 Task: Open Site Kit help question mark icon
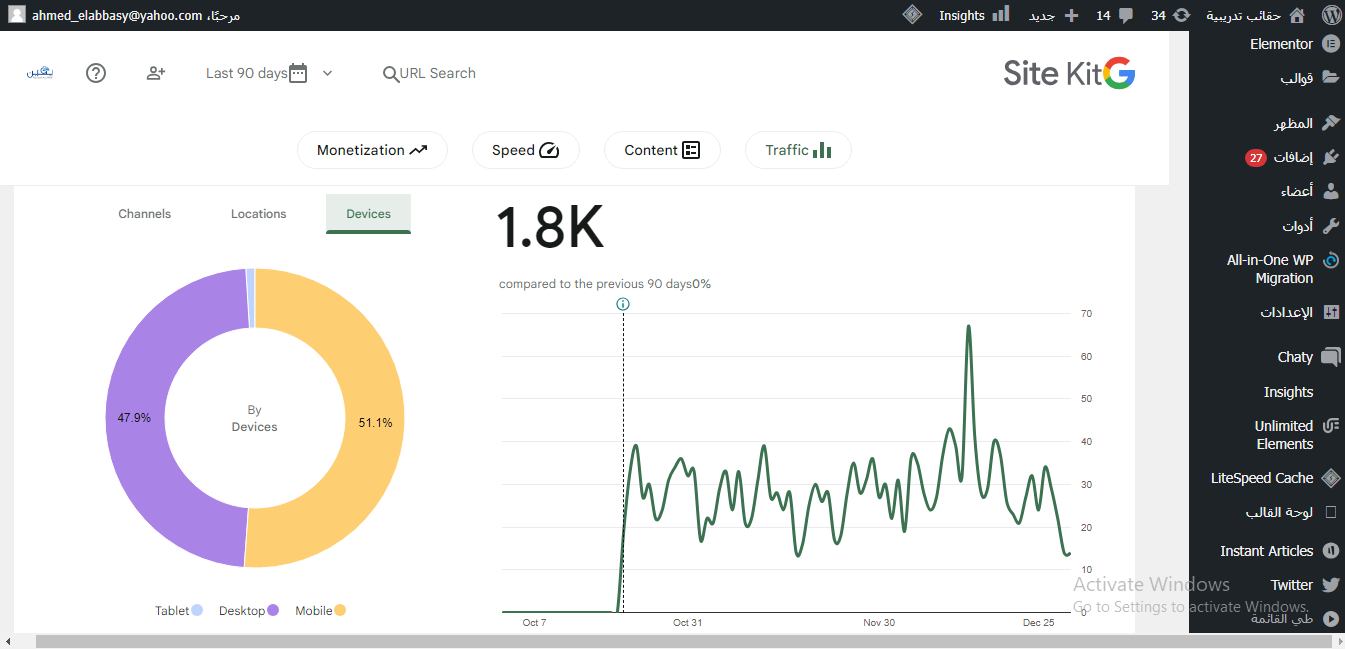click(x=96, y=73)
